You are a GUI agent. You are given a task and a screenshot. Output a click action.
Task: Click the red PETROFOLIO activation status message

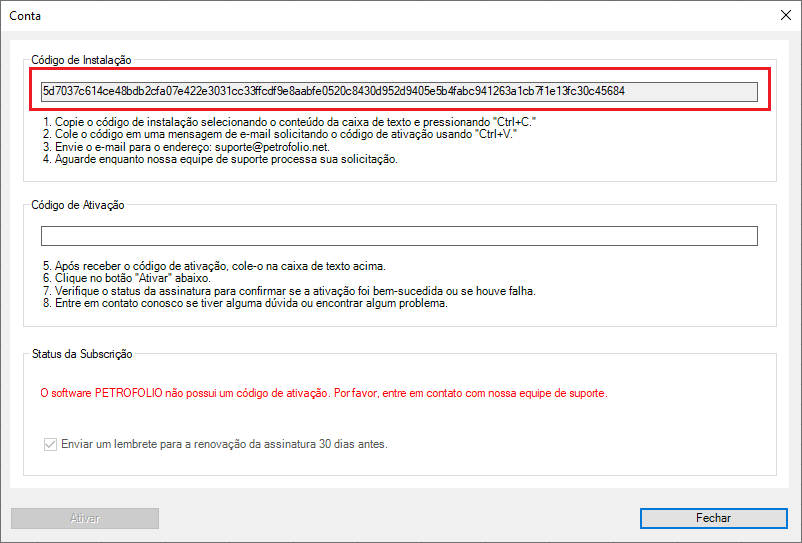tap(323, 393)
